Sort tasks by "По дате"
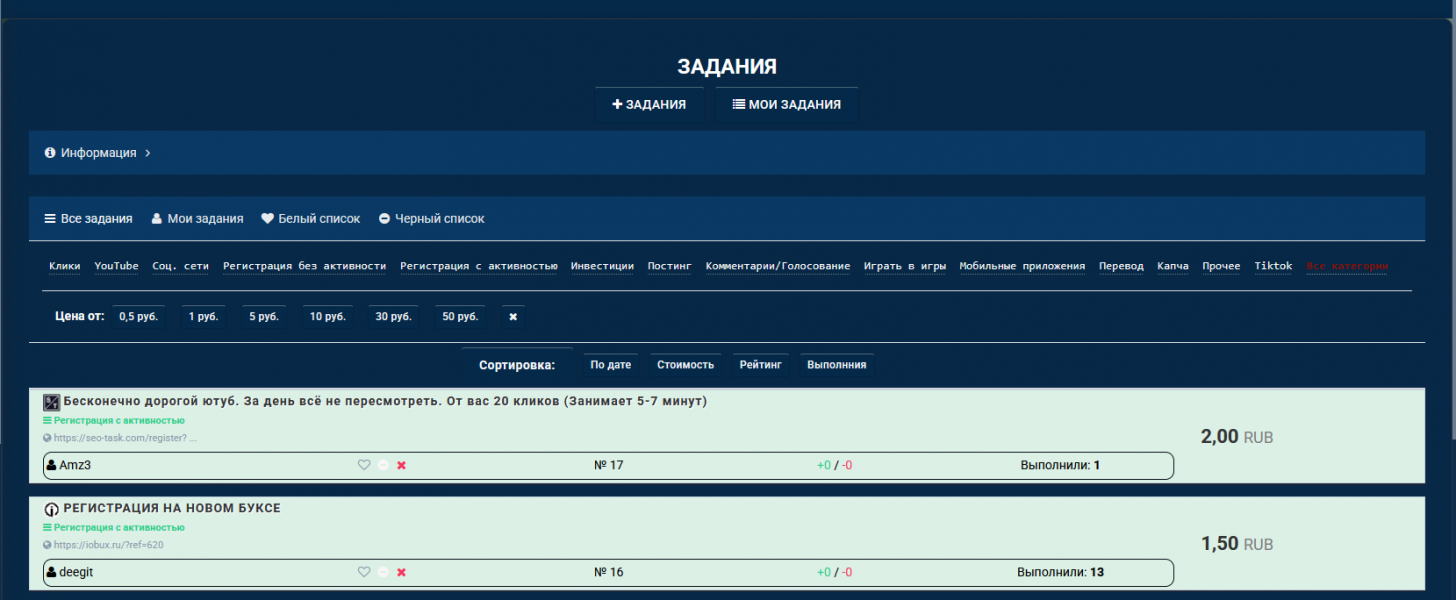This screenshot has height=600, width=1456. tap(610, 364)
